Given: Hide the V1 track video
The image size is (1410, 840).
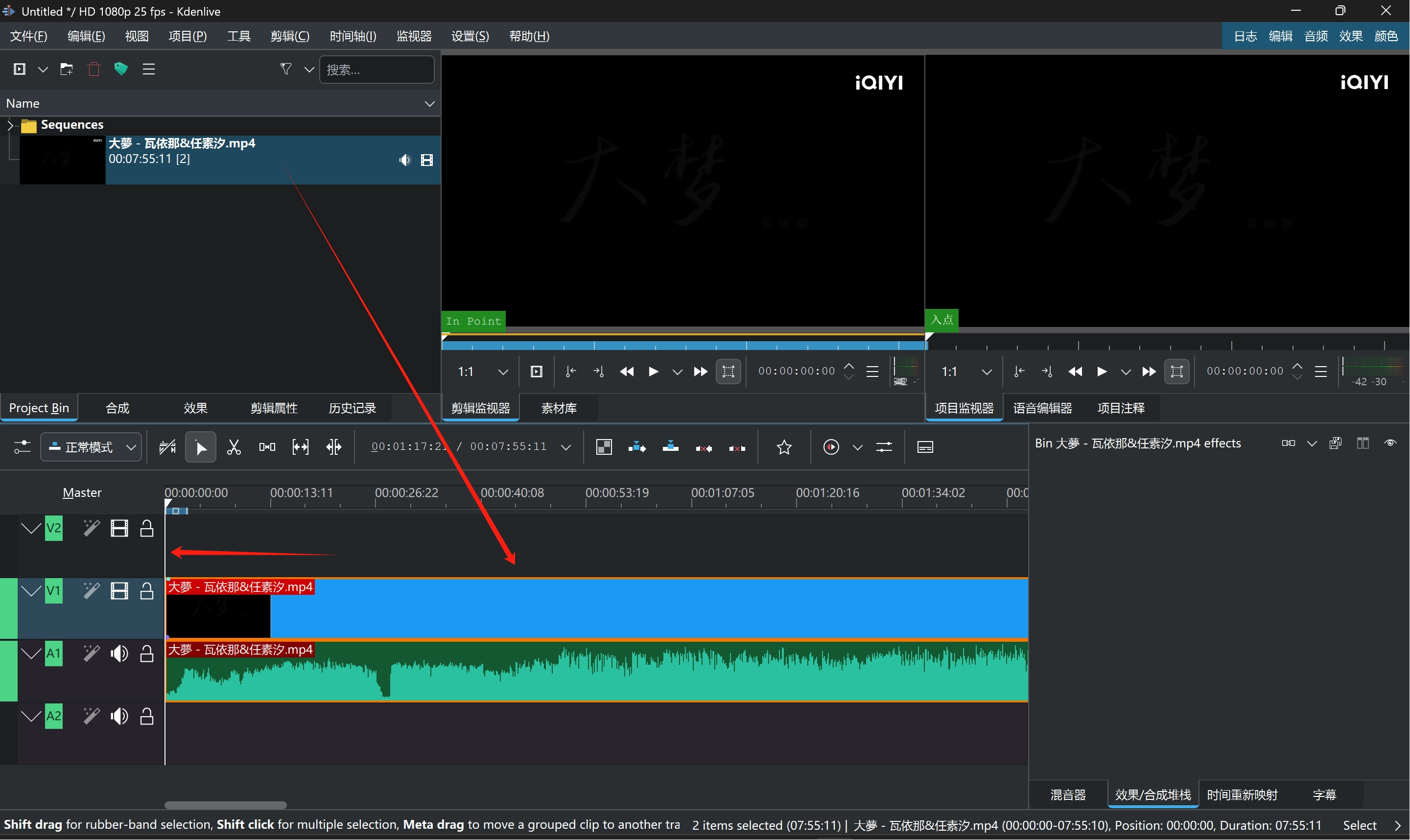Looking at the screenshot, I should point(119,591).
